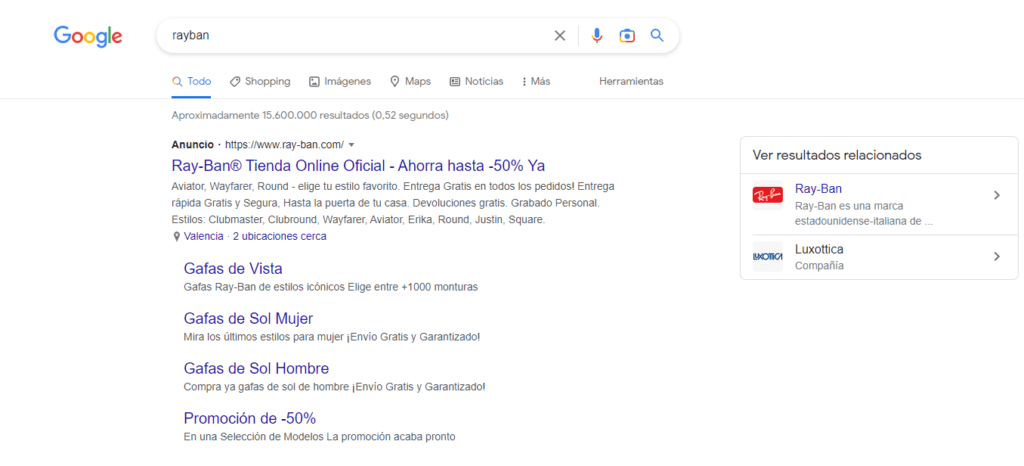Click the Compañía label under Luxottica

[819, 266]
